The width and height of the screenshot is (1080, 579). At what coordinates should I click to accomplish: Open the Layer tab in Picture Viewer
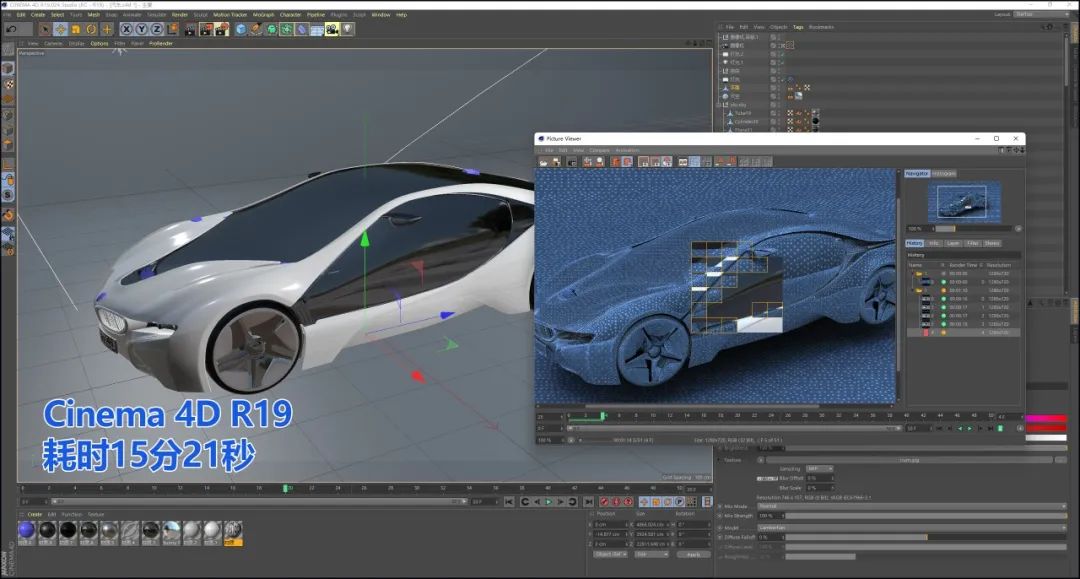click(x=953, y=243)
